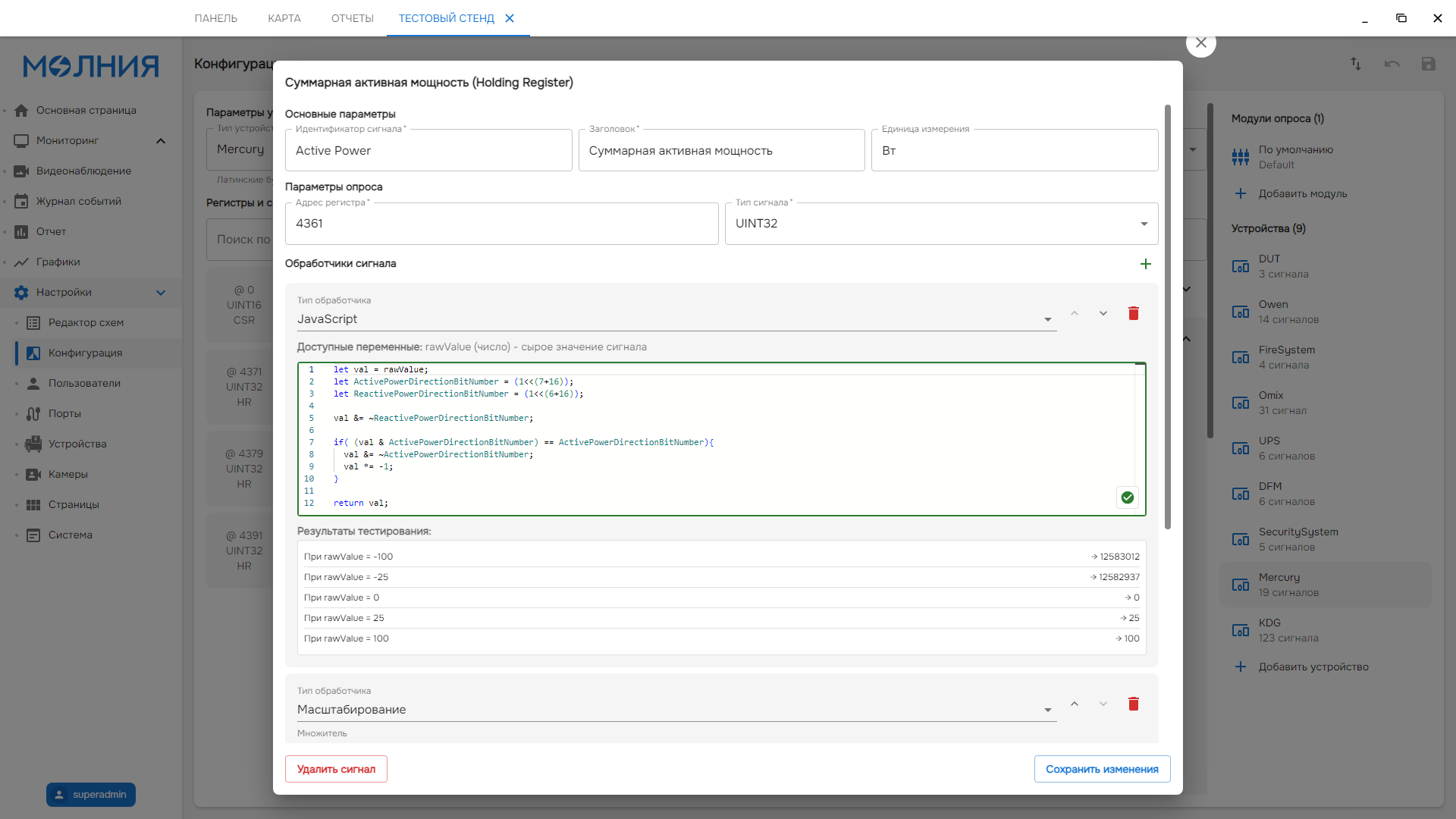Click the Адрес регистра input field
The image size is (1456, 819).
click(500, 224)
